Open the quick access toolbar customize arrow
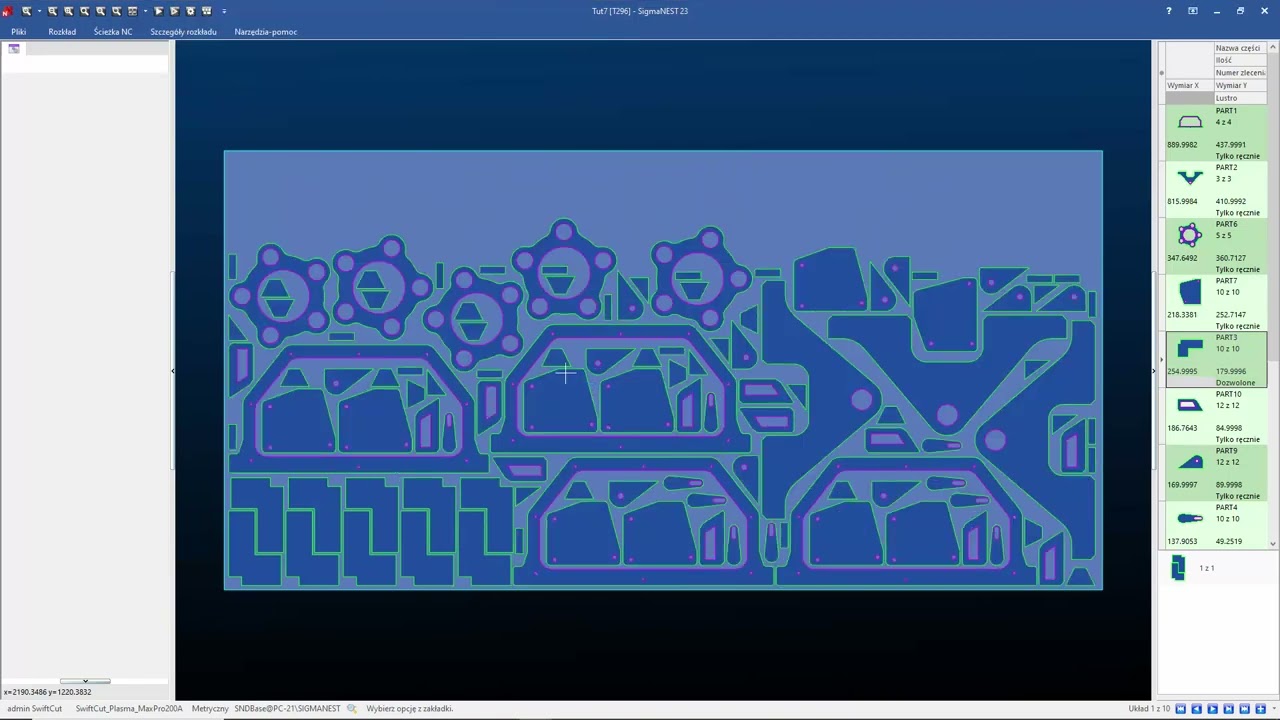This screenshot has height=720, width=1280. point(224,11)
